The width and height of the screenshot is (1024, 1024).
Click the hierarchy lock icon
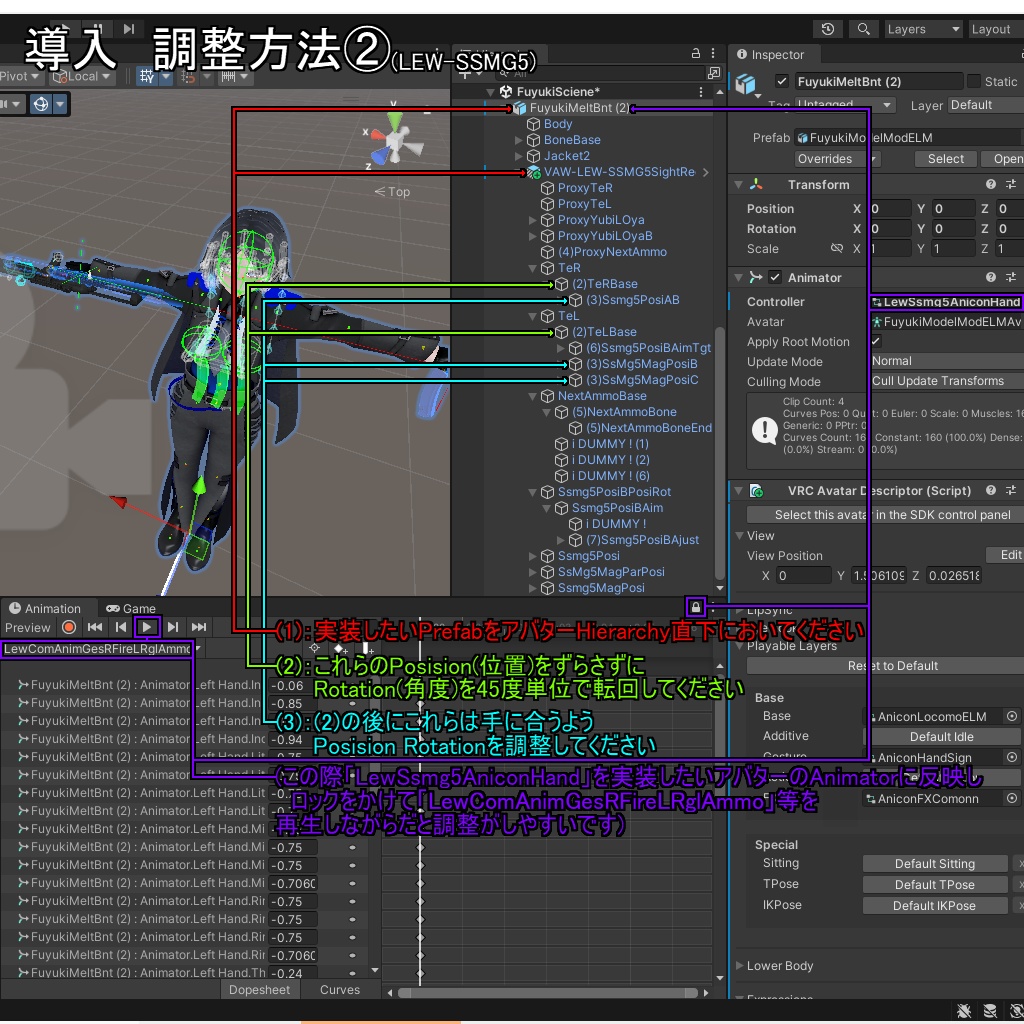coord(696,54)
